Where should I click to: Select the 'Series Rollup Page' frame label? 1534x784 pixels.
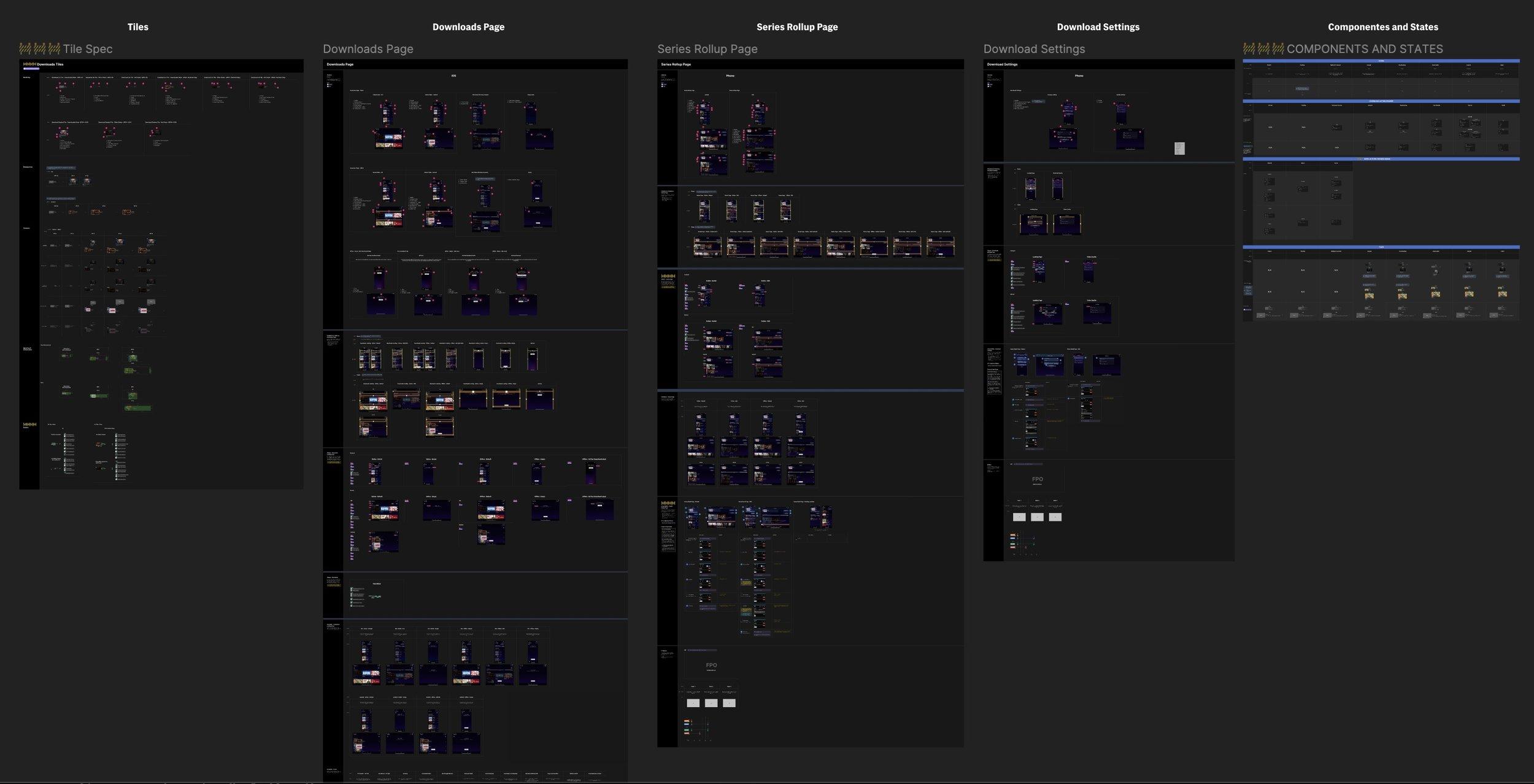[x=707, y=49]
